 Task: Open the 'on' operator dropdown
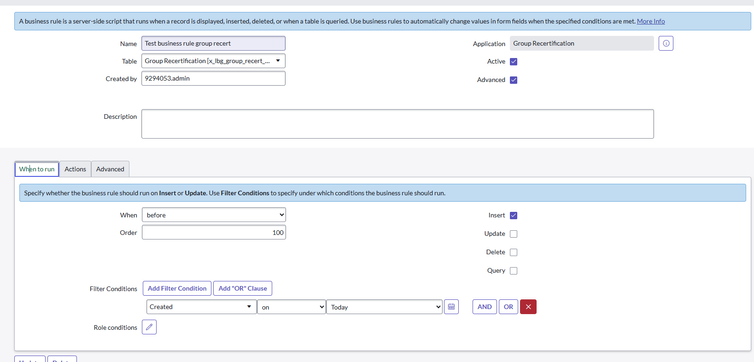pyautogui.click(x=291, y=307)
